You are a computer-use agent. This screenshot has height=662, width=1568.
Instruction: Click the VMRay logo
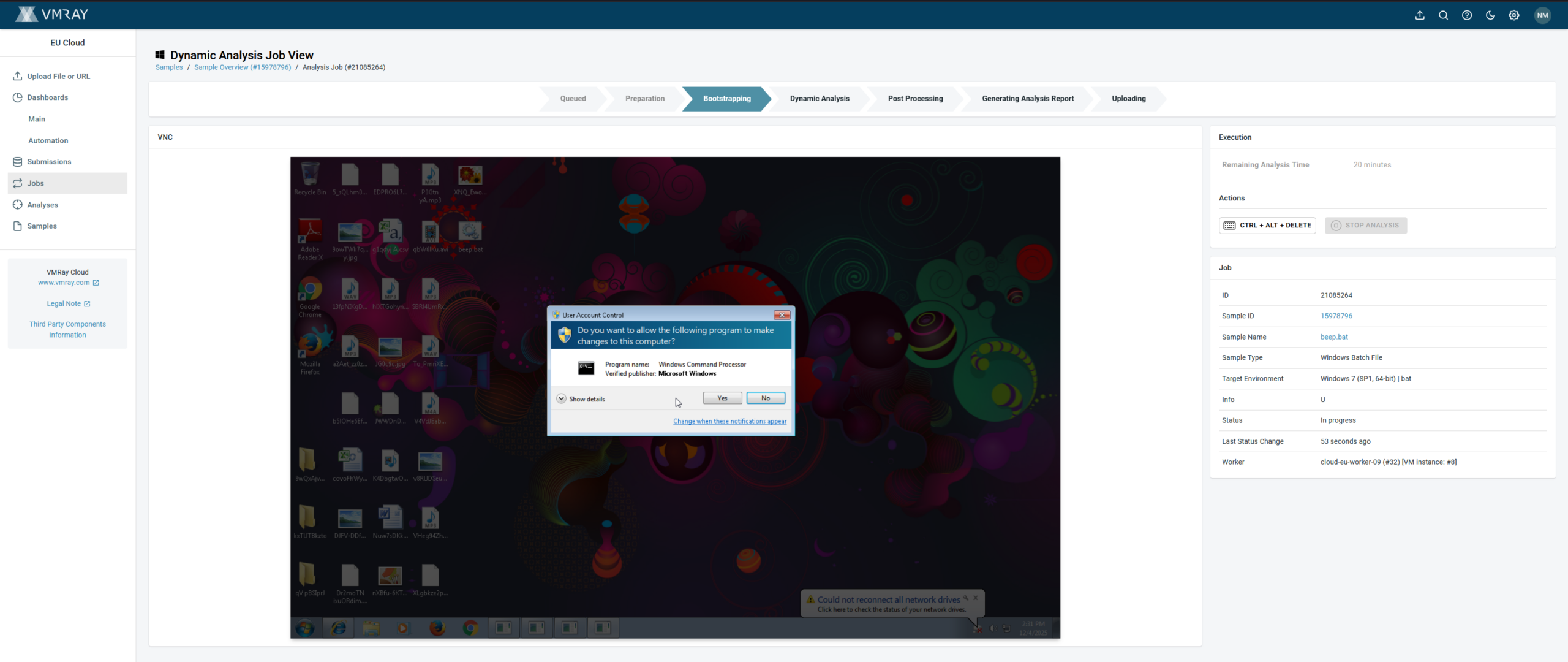pyautogui.click(x=51, y=14)
